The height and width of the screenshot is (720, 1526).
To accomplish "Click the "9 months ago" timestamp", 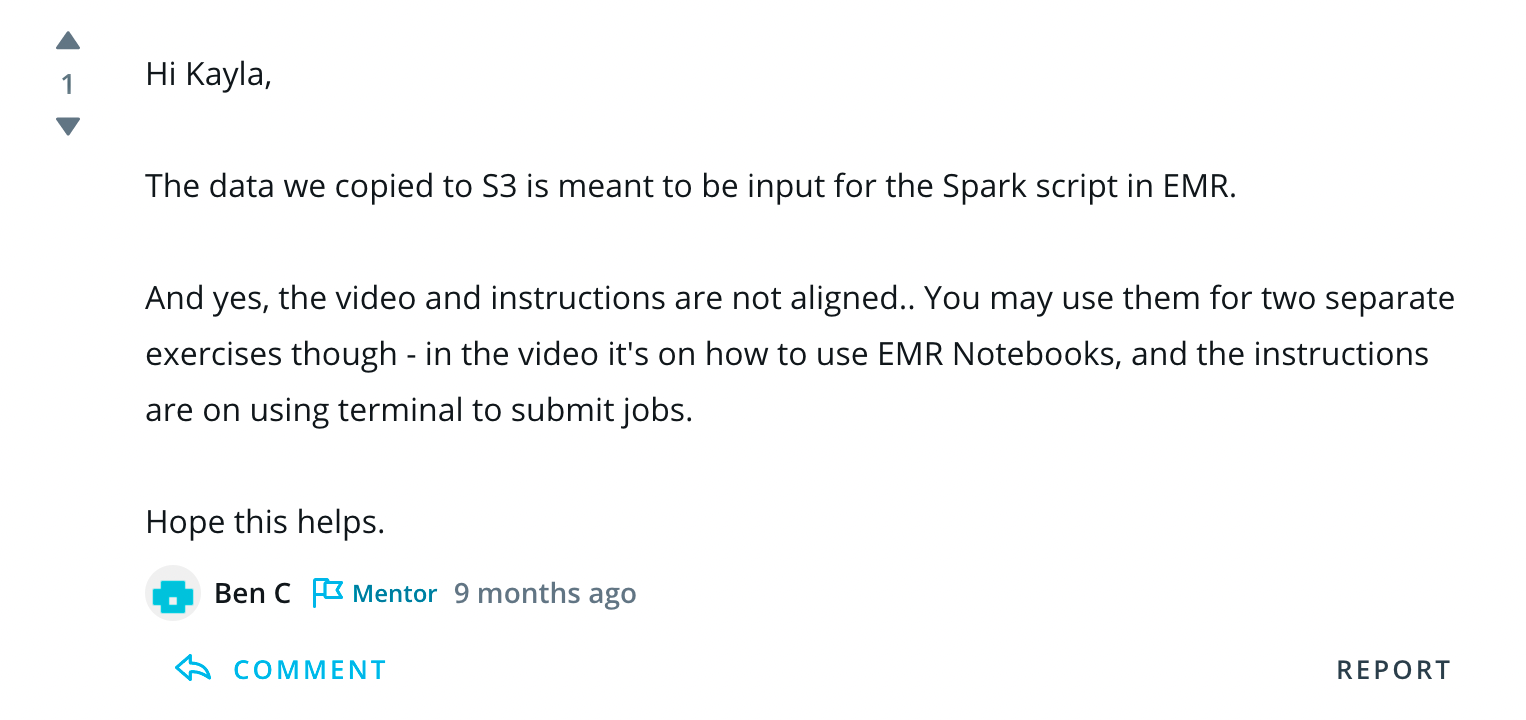I will pyautogui.click(x=545, y=594).
